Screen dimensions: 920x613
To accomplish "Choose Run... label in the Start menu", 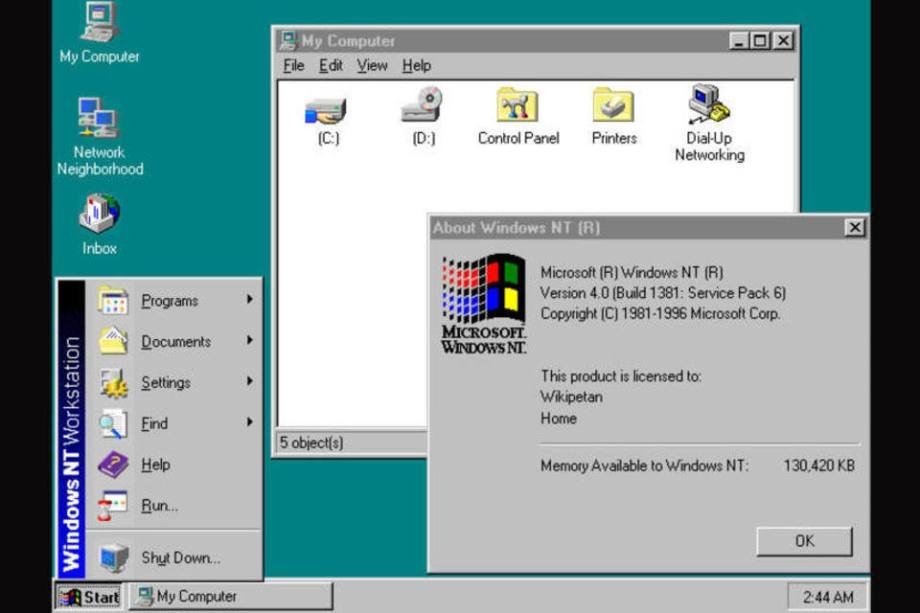I will (x=159, y=506).
